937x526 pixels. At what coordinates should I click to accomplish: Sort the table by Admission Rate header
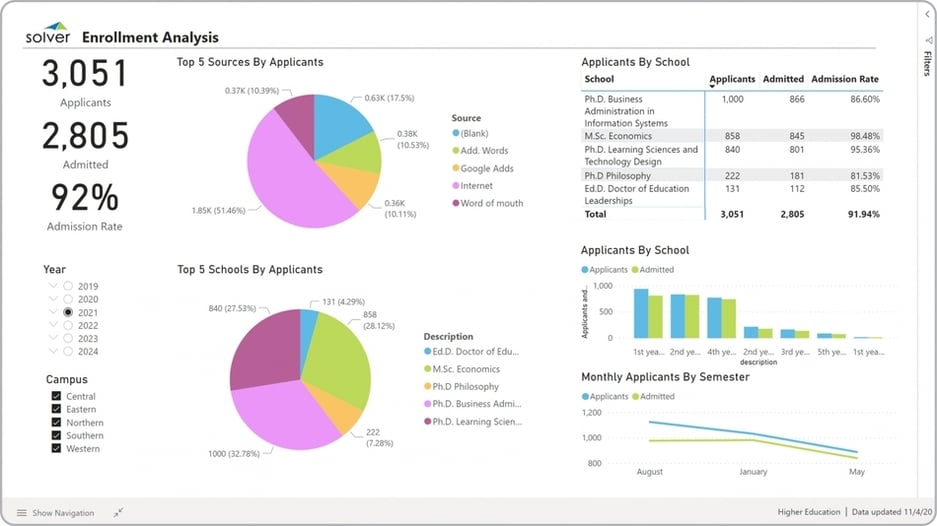(844, 79)
